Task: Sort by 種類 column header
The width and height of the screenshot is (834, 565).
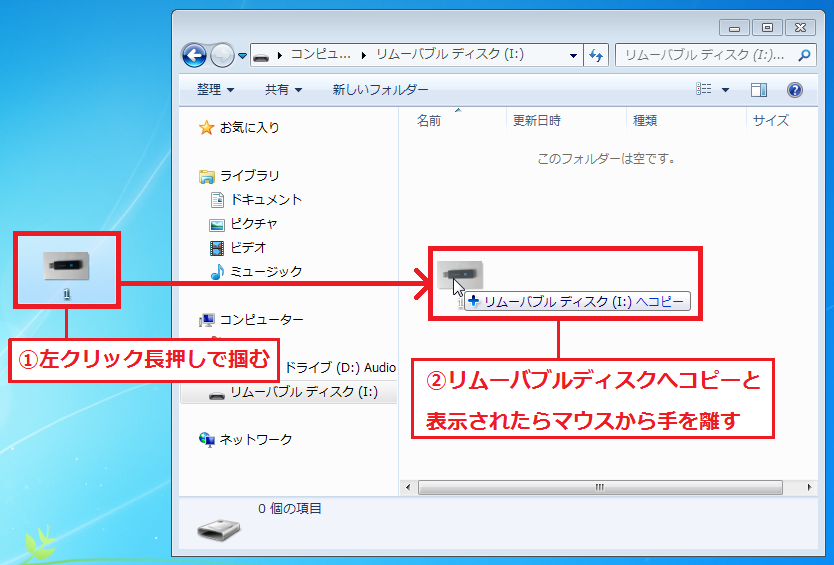Action: [x=645, y=121]
